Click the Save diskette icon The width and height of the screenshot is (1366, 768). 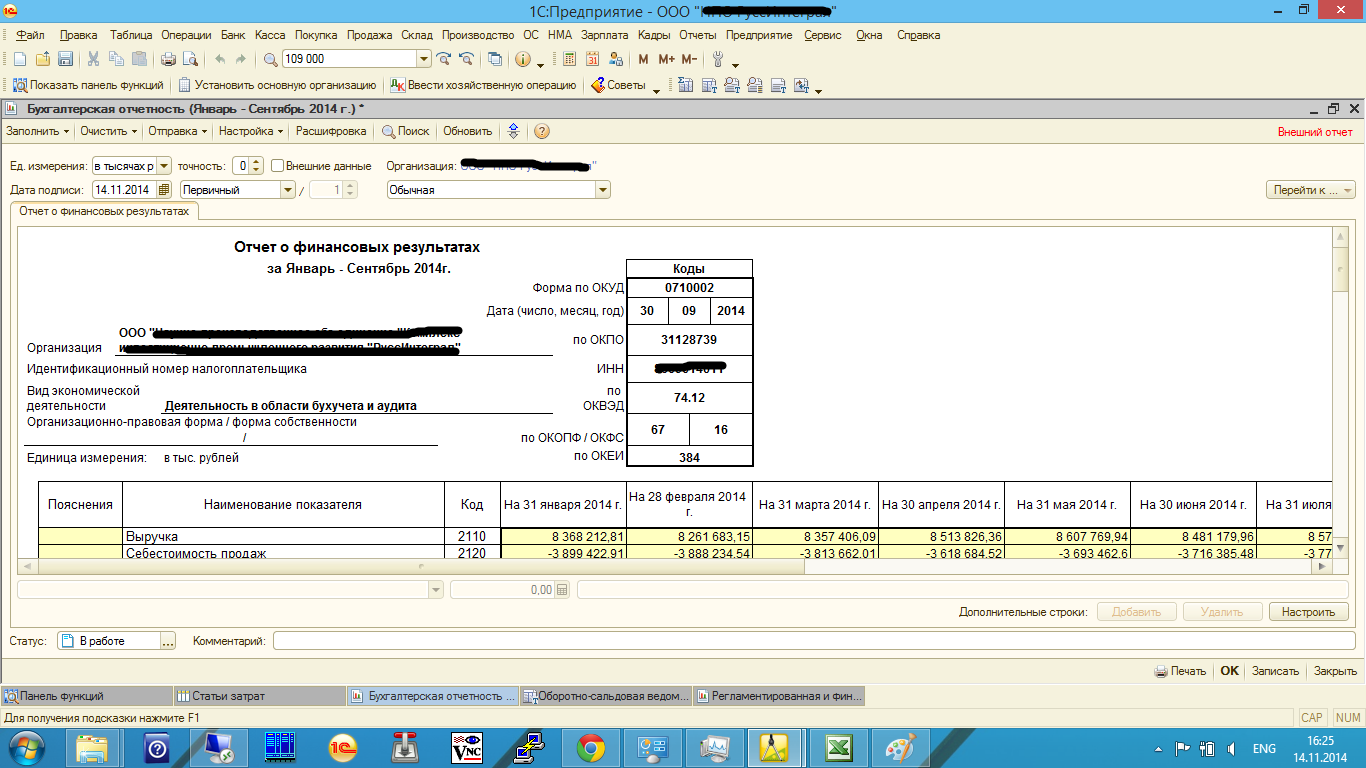click(x=65, y=59)
